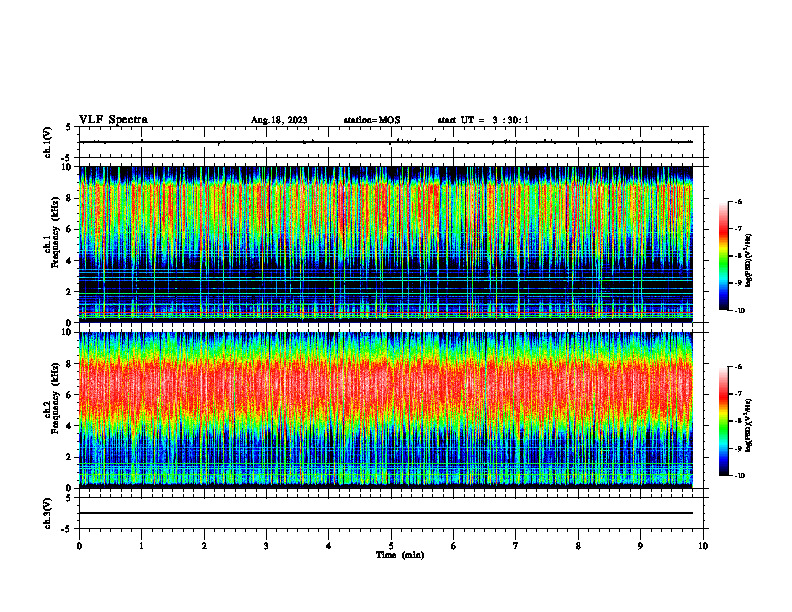Click the ch.2 spectrogram color bar
Image resolution: width=792 pixels, height=612 pixels.
coord(724,421)
